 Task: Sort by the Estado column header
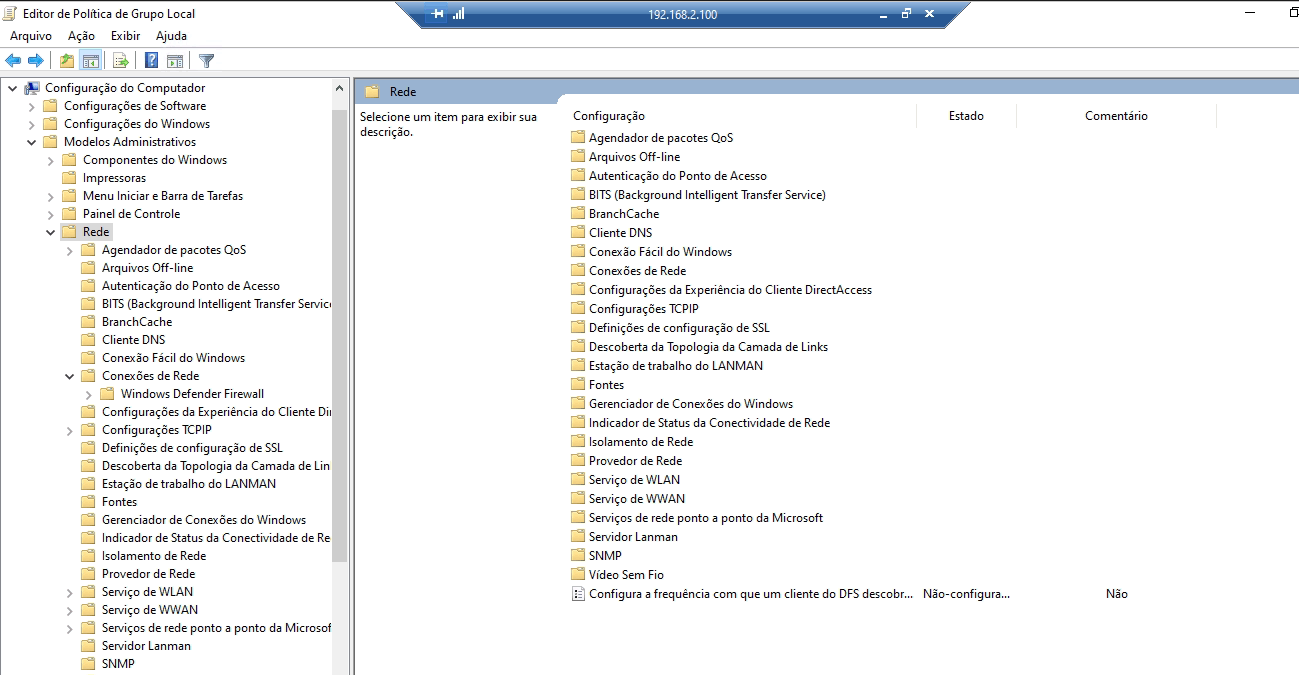[966, 116]
